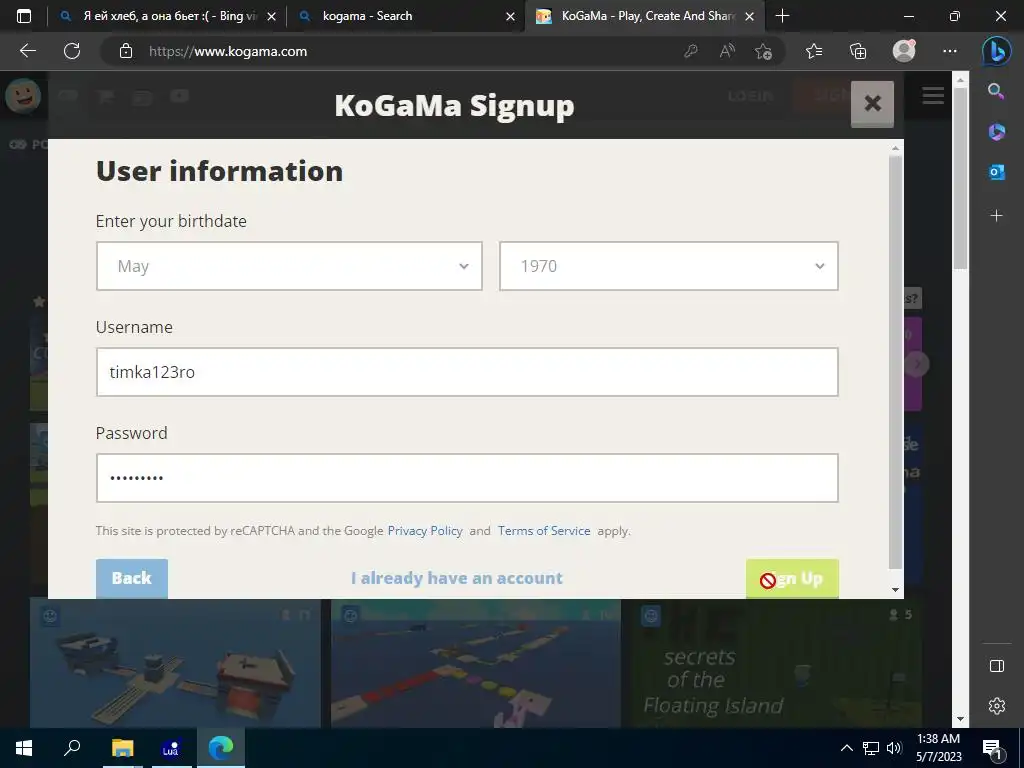Click the page scrollbar up arrow

[x=960, y=79]
